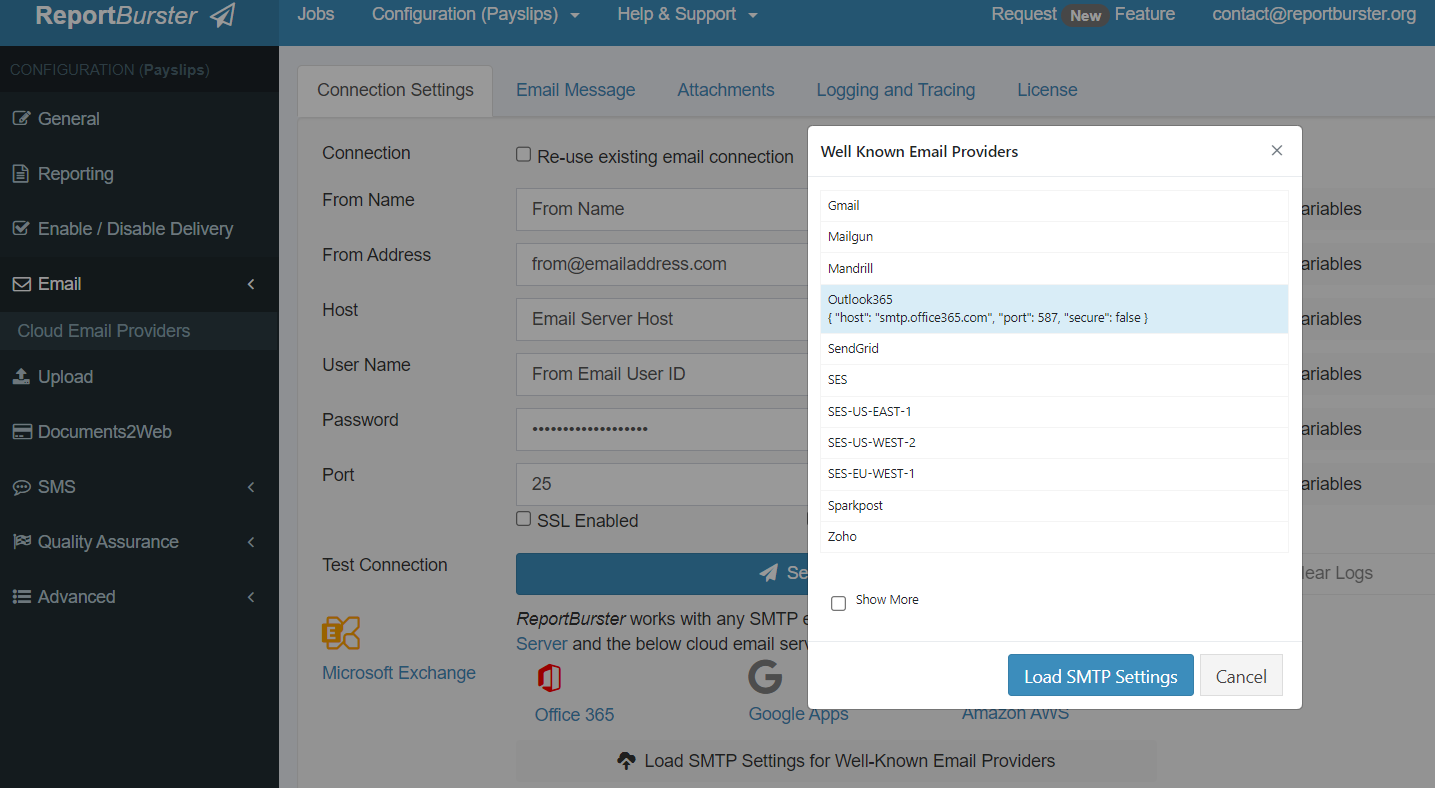Click the cloud upload icon on Load SMTP bar
This screenshot has width=1435, height=788.
pos(626,761)
